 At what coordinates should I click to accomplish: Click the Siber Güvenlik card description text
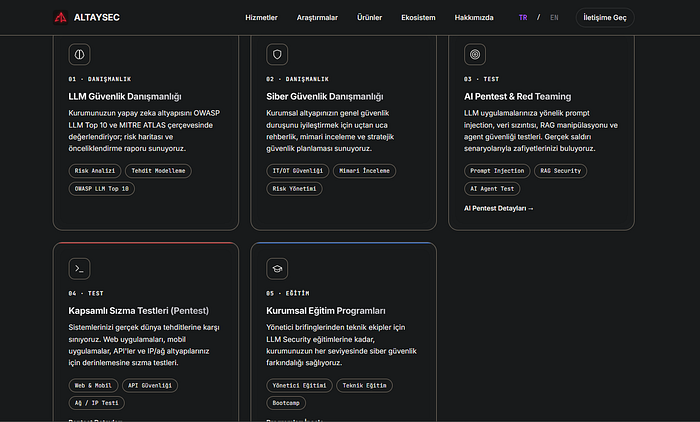pos(330,131)
